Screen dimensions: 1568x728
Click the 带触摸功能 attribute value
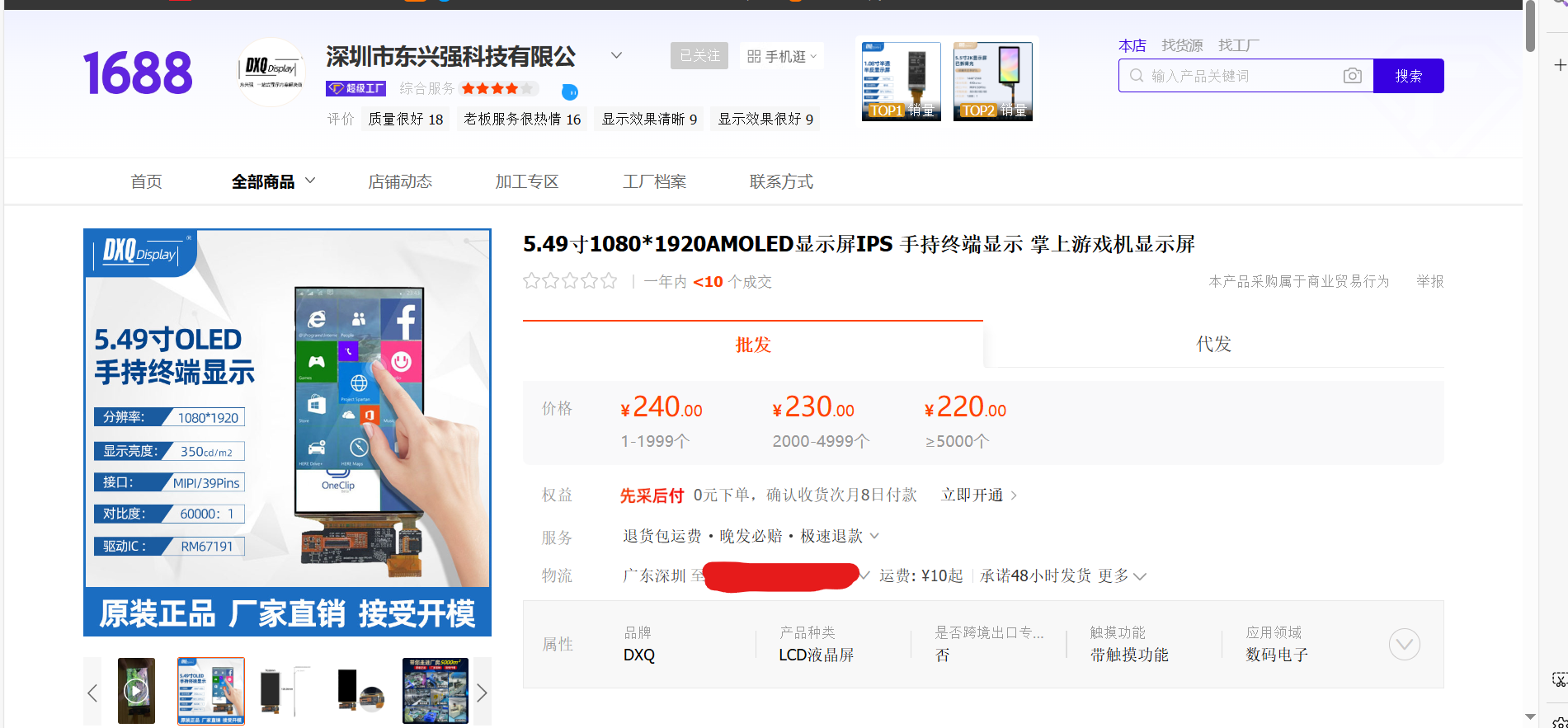(1129, 655)
